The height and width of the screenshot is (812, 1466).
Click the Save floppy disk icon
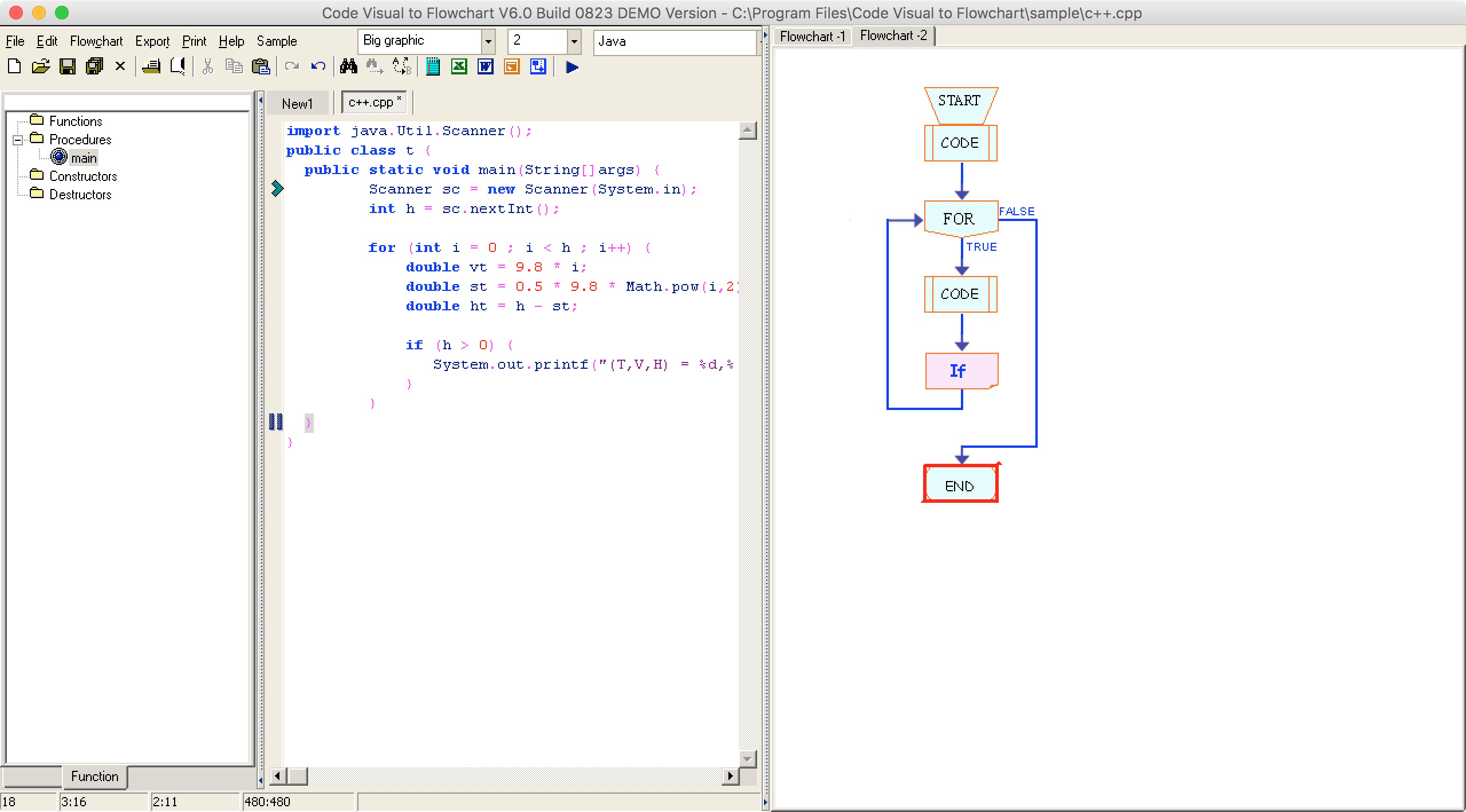coord(68,67)
